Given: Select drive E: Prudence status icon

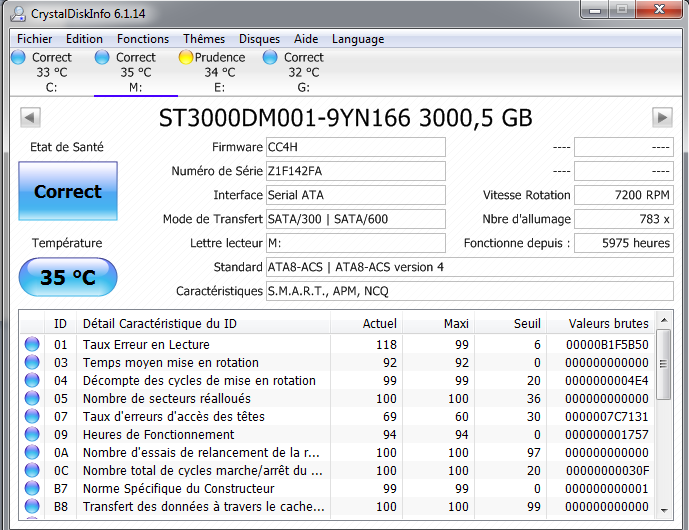Looking at the screenshot, I should [x=186, y=57].
